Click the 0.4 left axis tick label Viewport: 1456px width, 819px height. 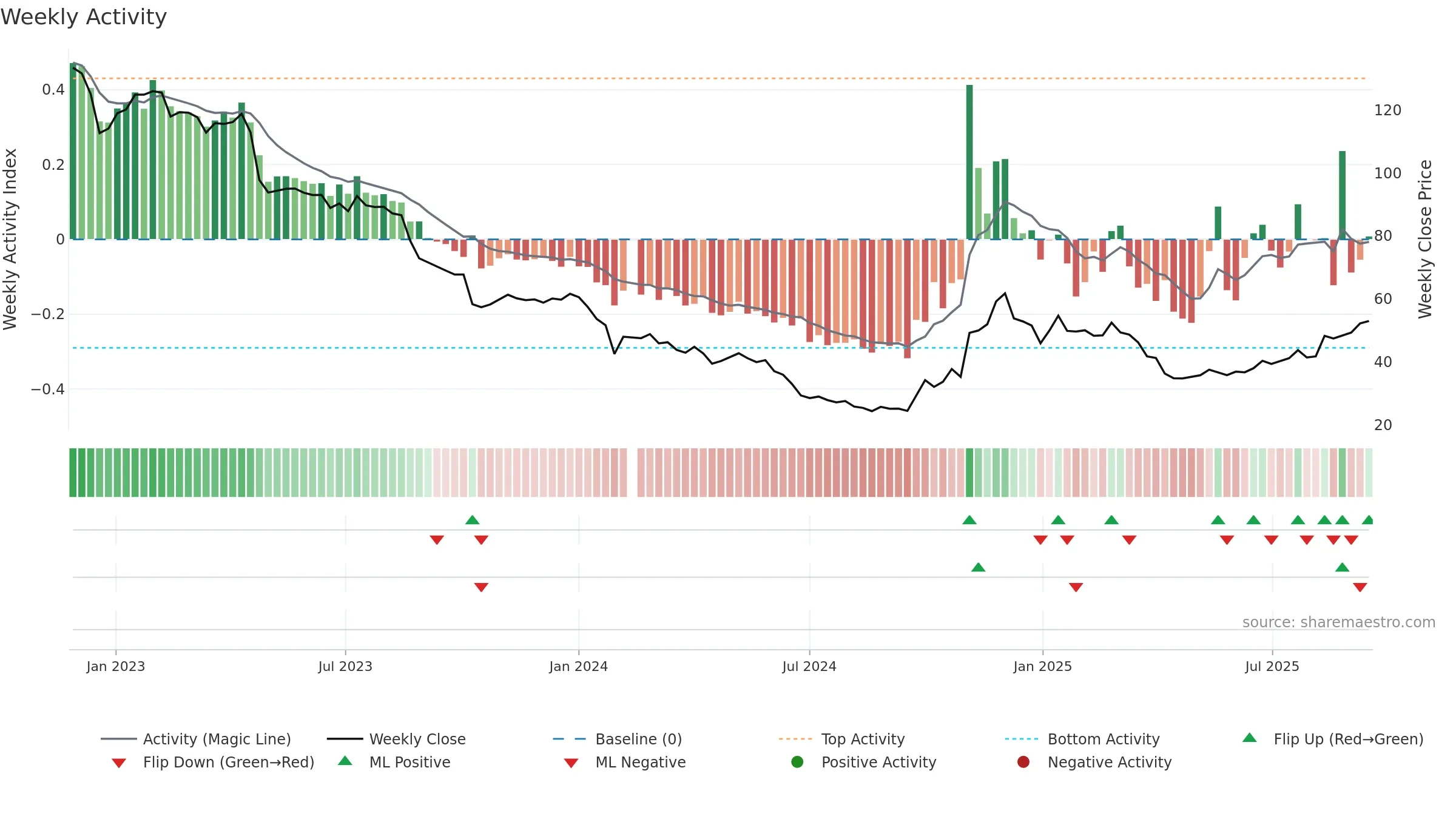pyautogui.click(x=53, y=90)
